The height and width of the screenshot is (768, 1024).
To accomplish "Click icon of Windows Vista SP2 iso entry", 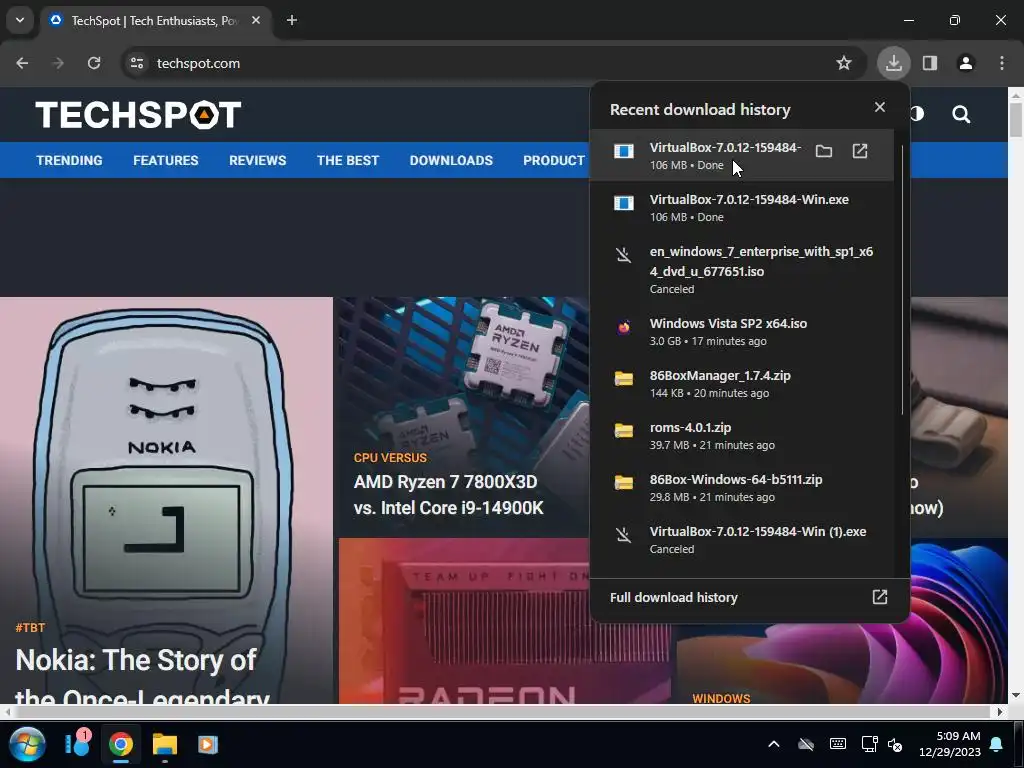I will click(624, 327).
